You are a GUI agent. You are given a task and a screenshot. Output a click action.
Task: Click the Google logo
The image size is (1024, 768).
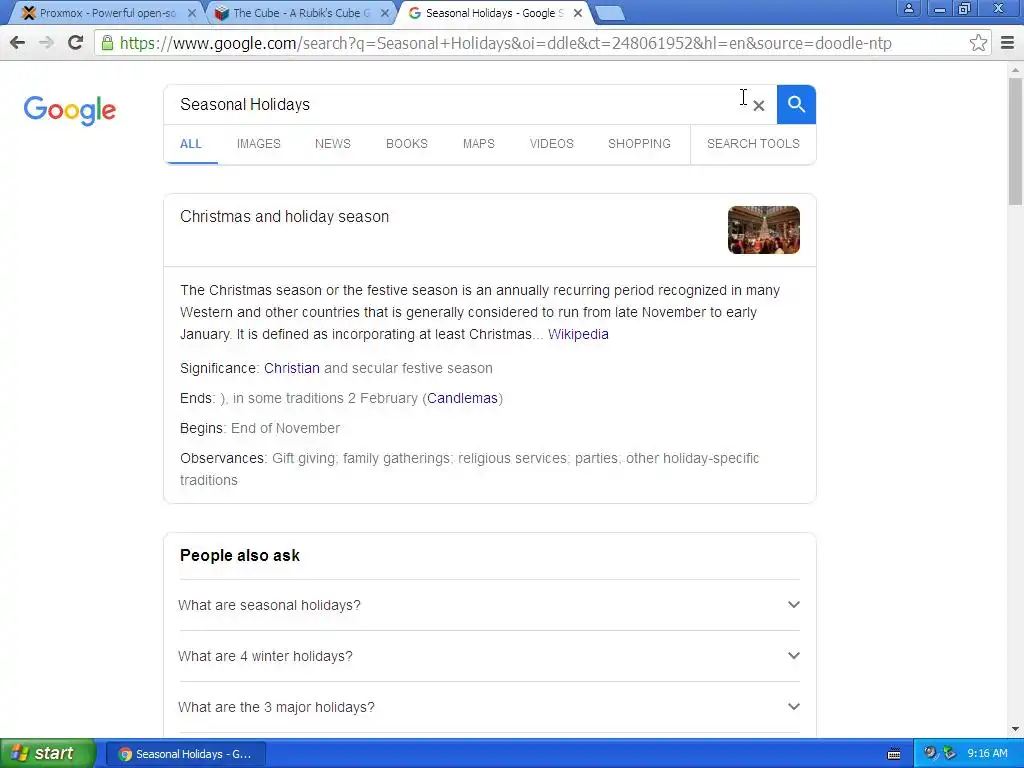point(69,110)
